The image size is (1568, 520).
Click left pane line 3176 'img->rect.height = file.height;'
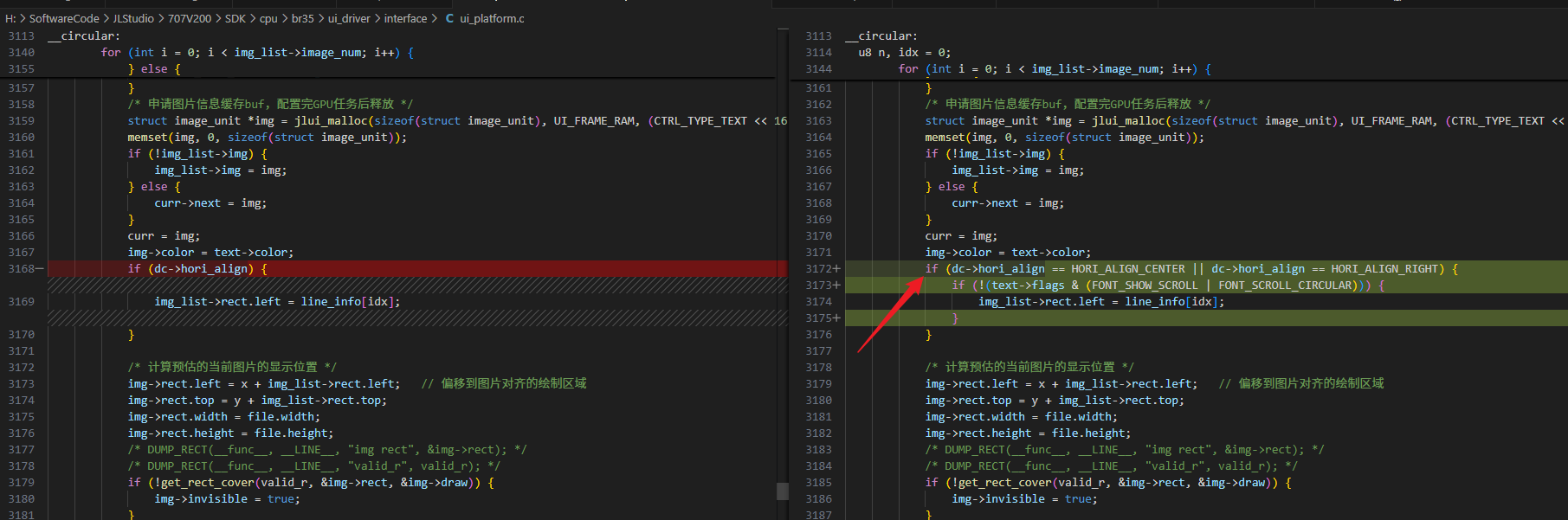pos(230,433)
